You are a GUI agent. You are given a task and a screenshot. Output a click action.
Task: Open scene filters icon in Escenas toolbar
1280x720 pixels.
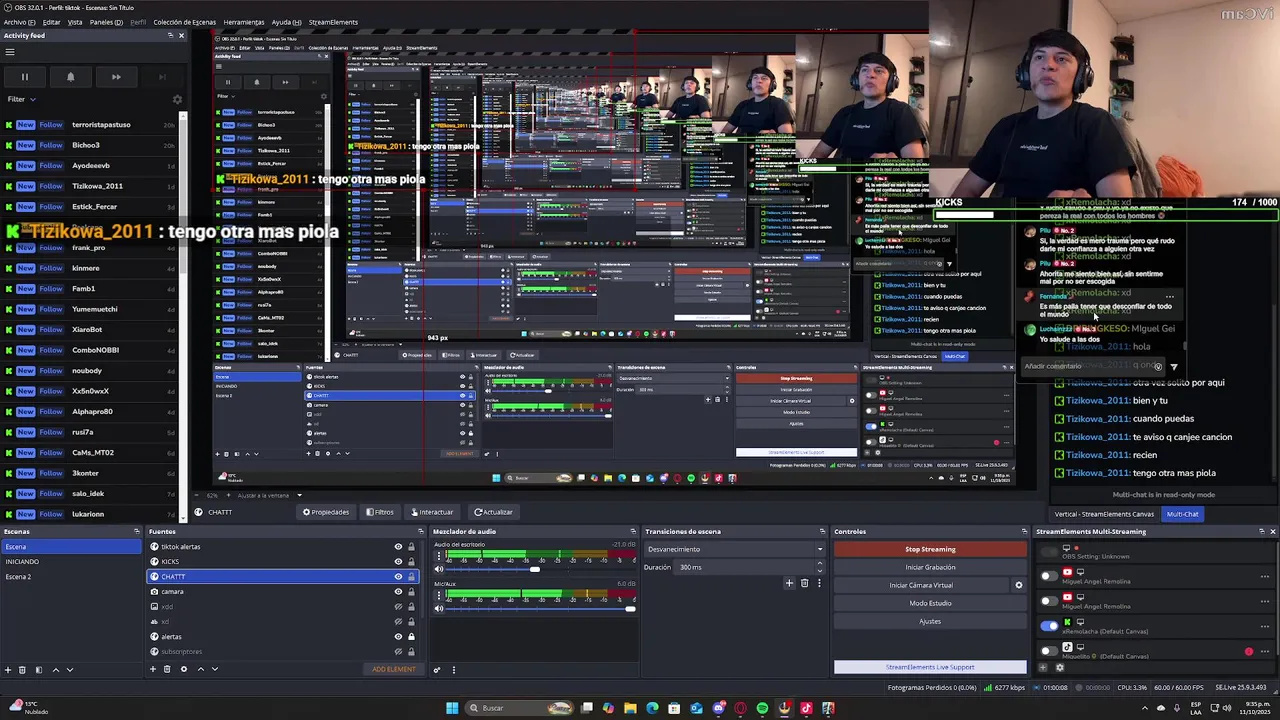click(x=39, y=669)
